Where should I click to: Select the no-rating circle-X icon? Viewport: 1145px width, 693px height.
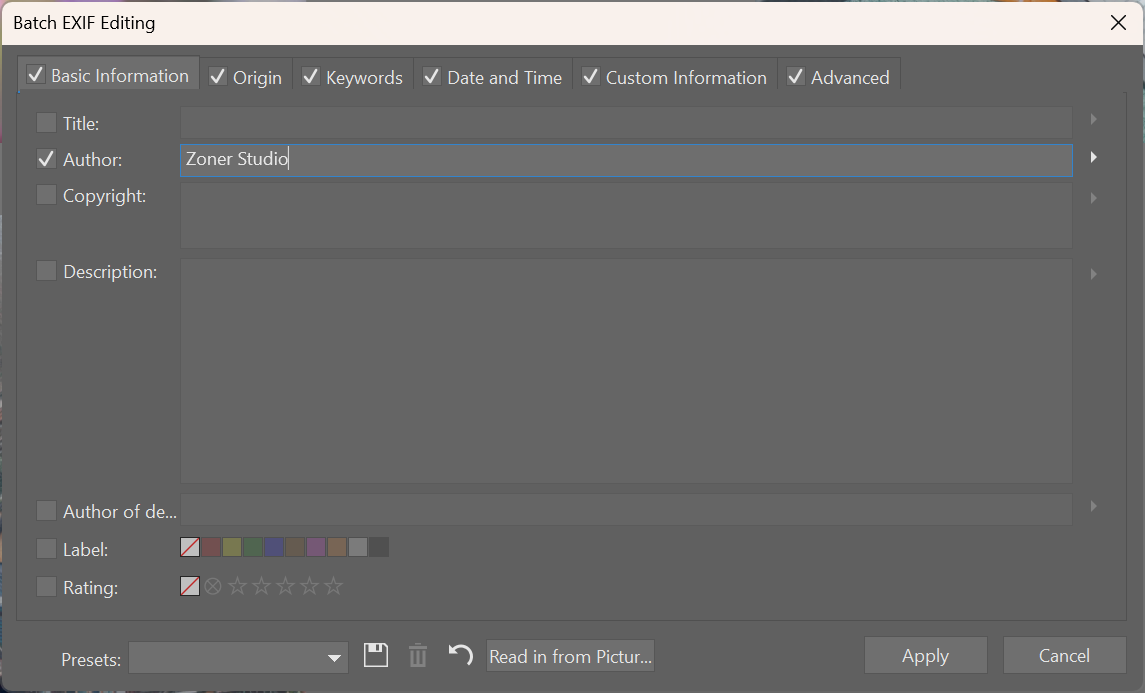click(x=212, y=586)
